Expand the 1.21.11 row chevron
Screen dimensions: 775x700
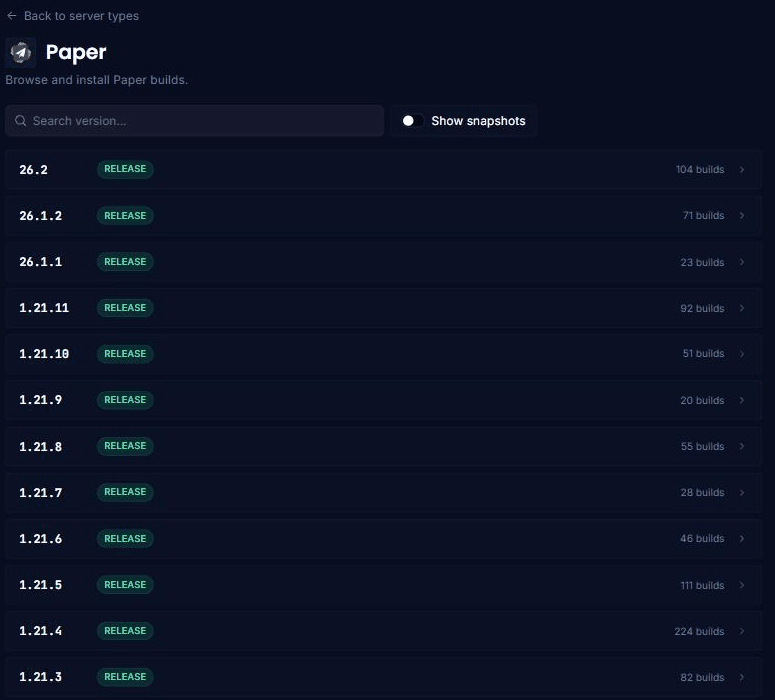742,308
